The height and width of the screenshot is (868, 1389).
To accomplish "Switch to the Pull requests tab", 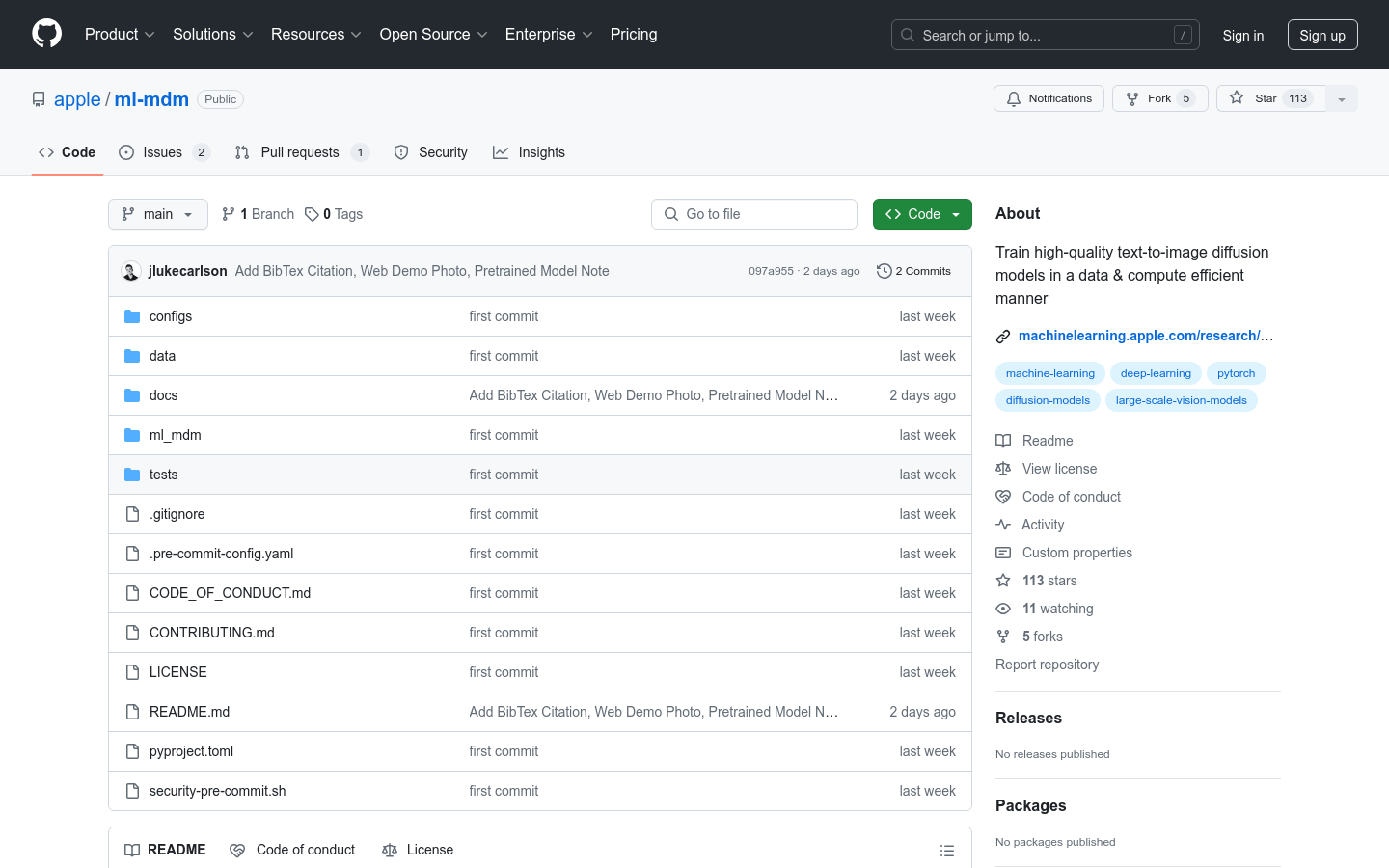I will pyautogui.click(x=302, y=152).
